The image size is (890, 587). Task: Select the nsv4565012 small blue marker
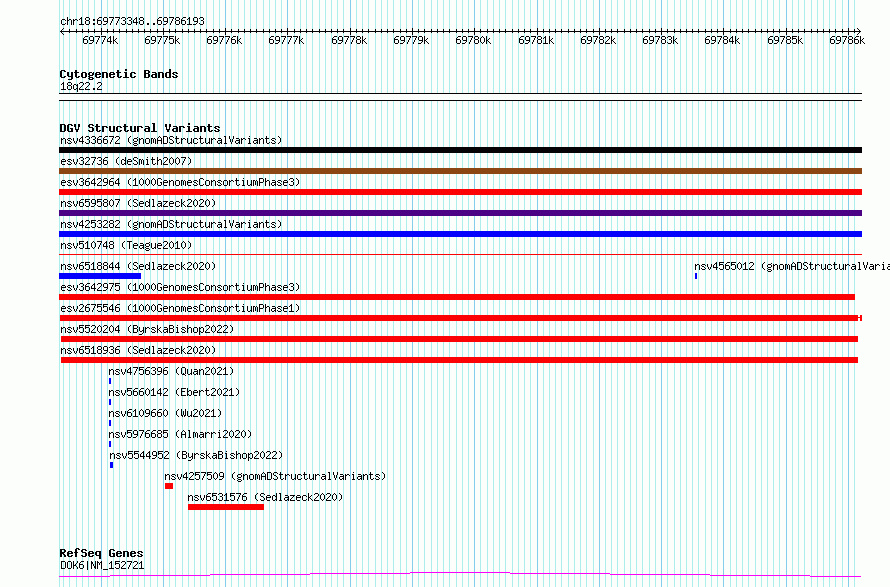click(x=696, y=276)
